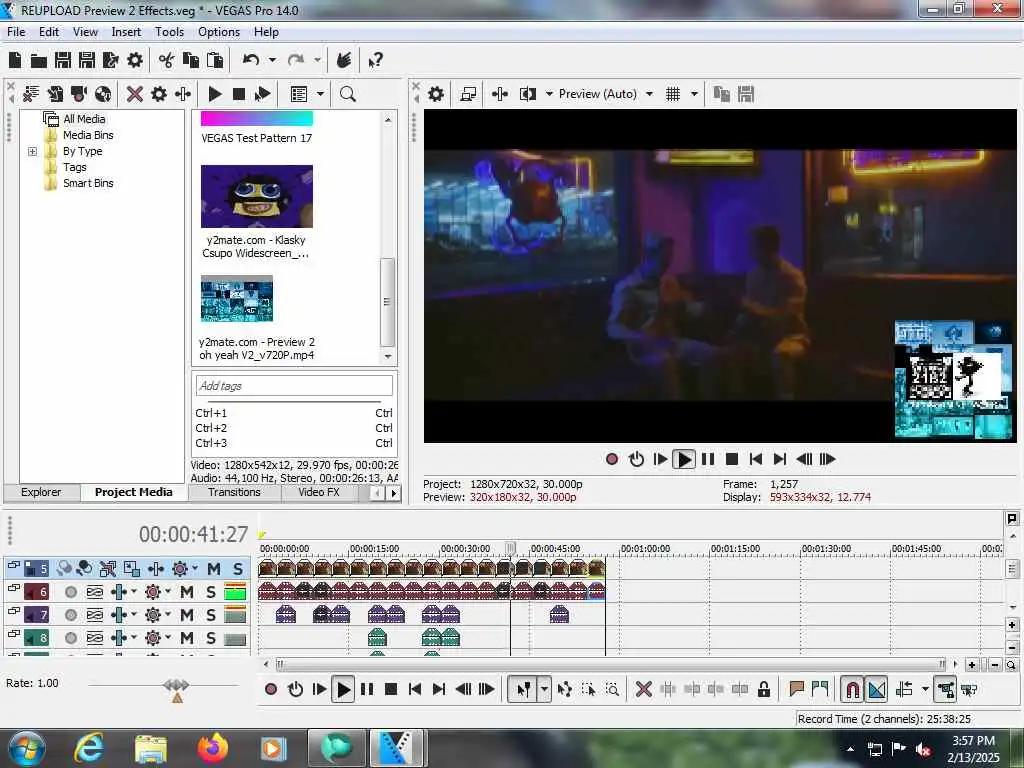This screenshot has height=768, width=1024.
Task: Delete selection with timeline red X icon
Action: (644, 690)
